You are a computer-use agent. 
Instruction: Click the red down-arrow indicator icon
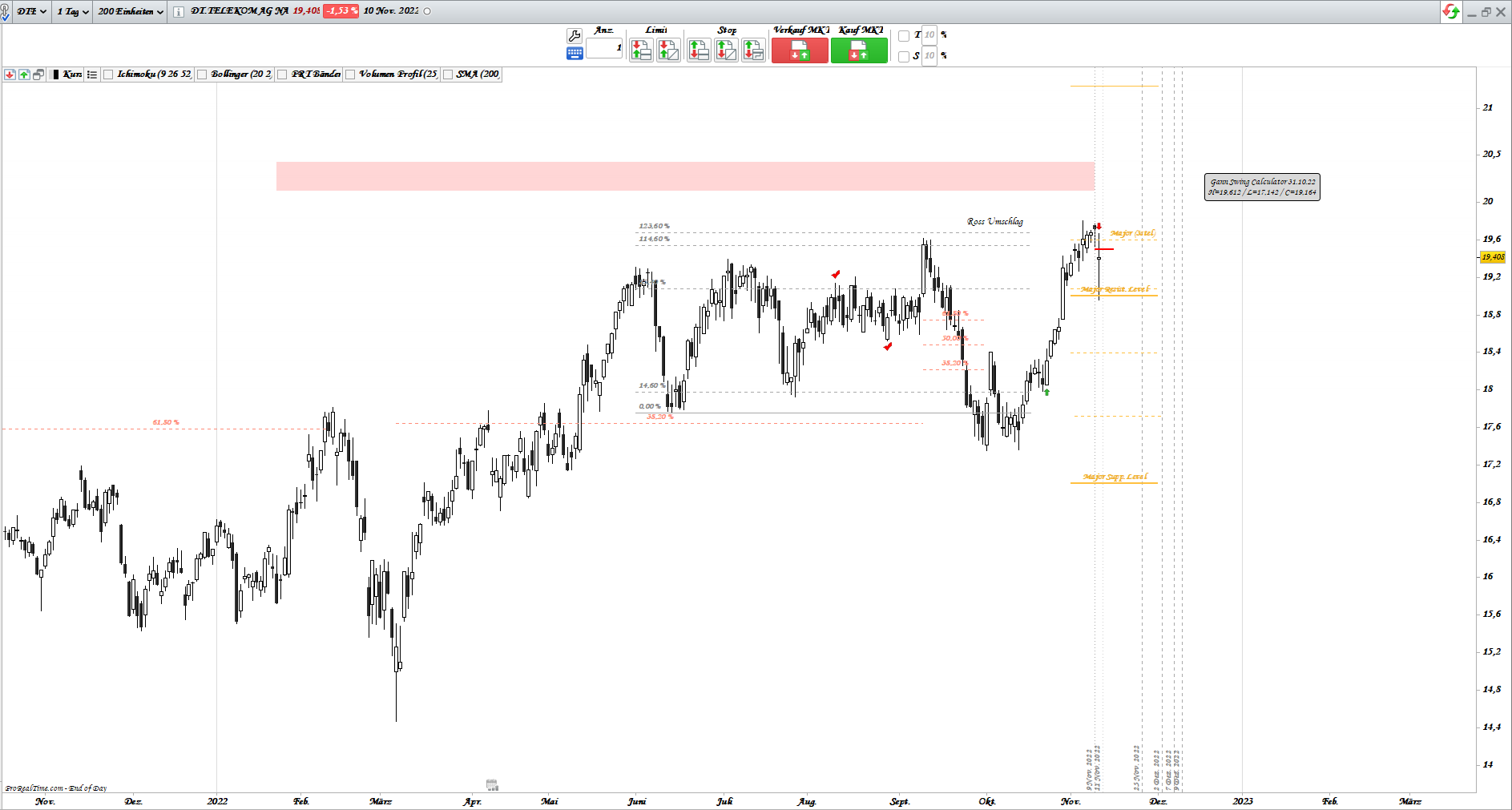click(10, 75)
